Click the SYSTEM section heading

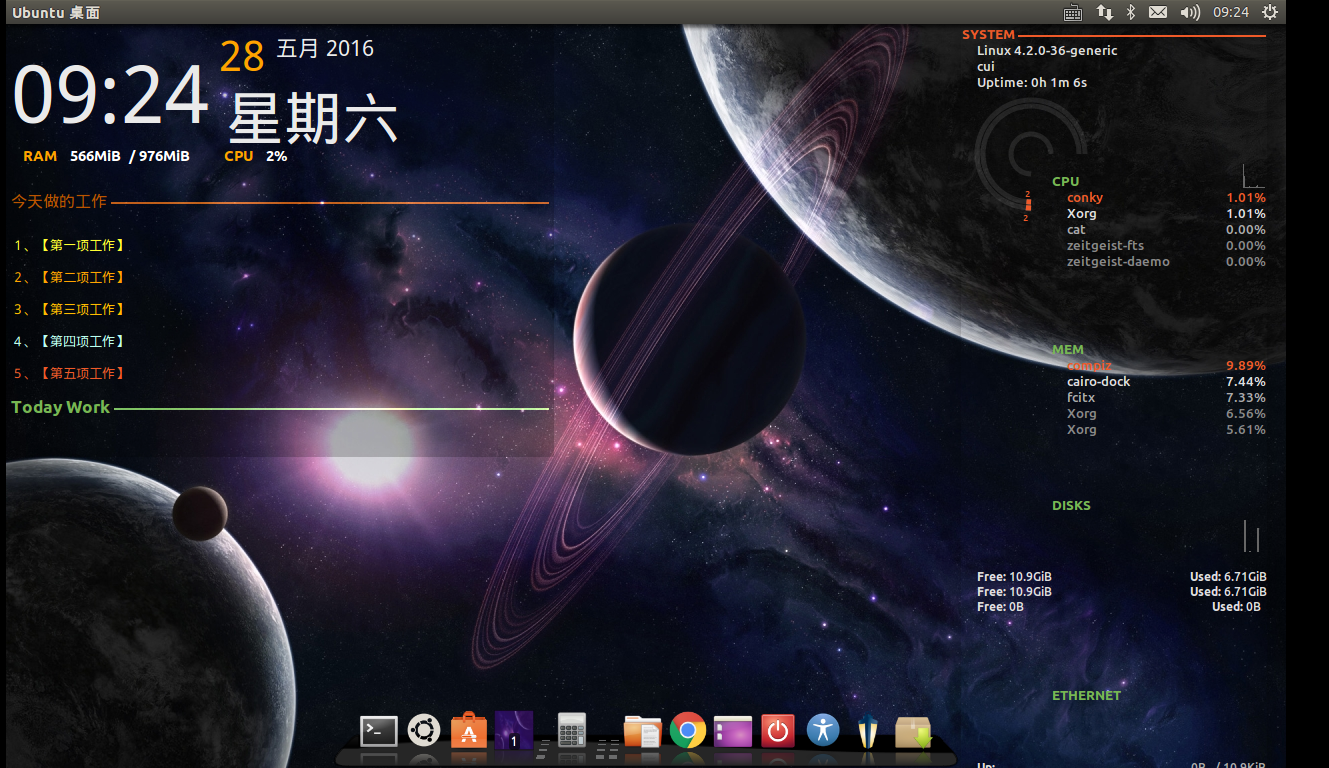(x=988, y=35)
